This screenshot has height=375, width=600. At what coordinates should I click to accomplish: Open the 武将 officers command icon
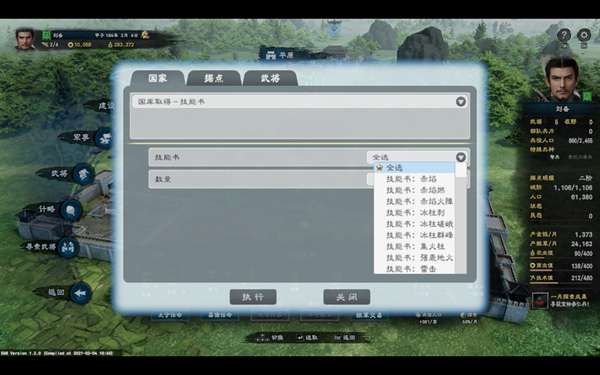pos(83,174)
